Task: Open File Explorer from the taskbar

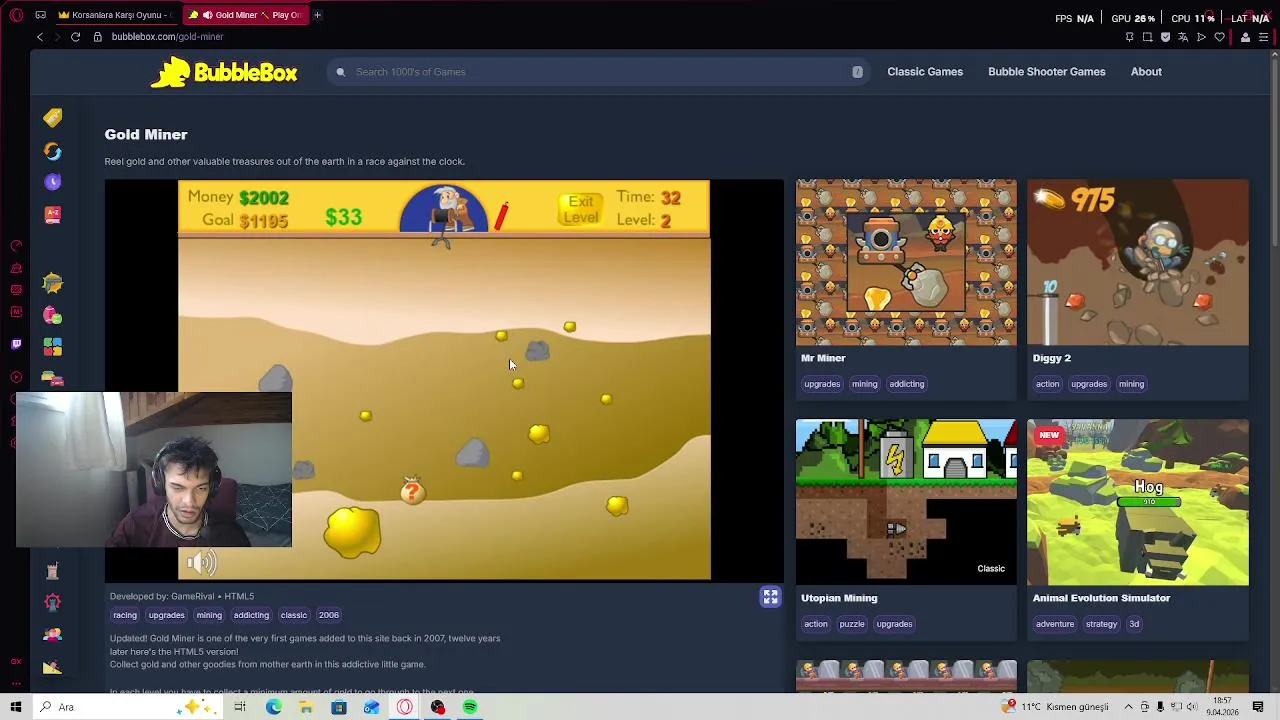Action: click(306, 707)
